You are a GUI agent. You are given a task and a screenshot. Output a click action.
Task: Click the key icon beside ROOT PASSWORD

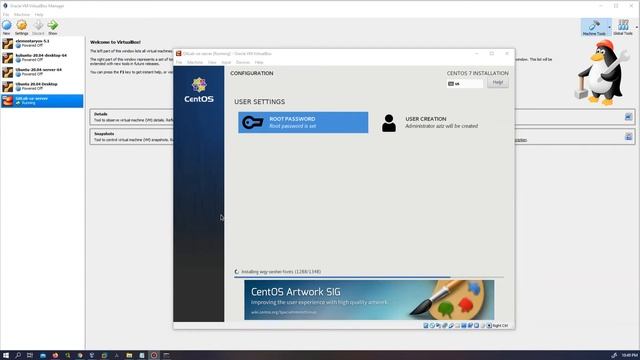coord(253,122)
